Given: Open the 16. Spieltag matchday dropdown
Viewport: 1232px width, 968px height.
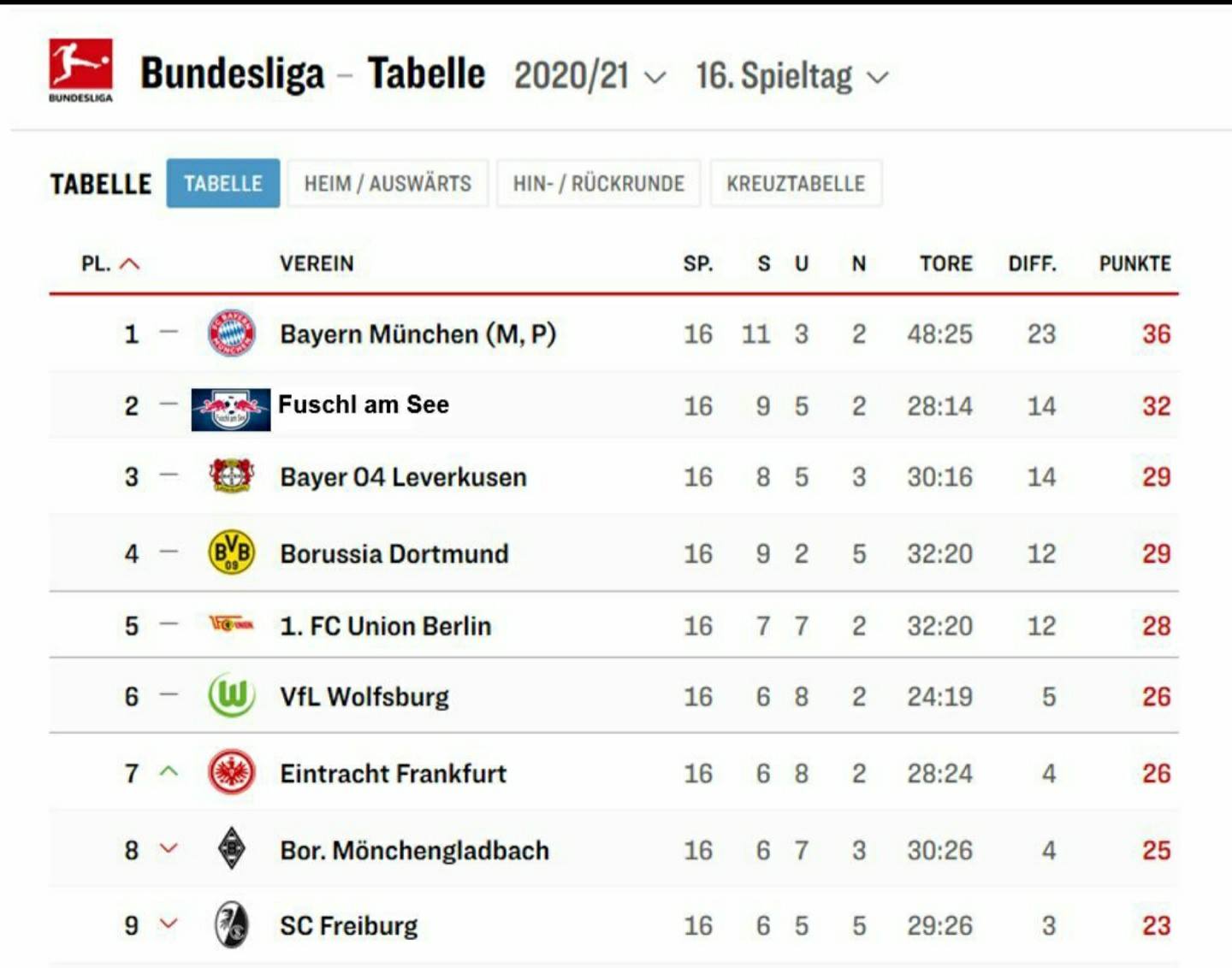Looking at the screenshot, I should [792, 76].
